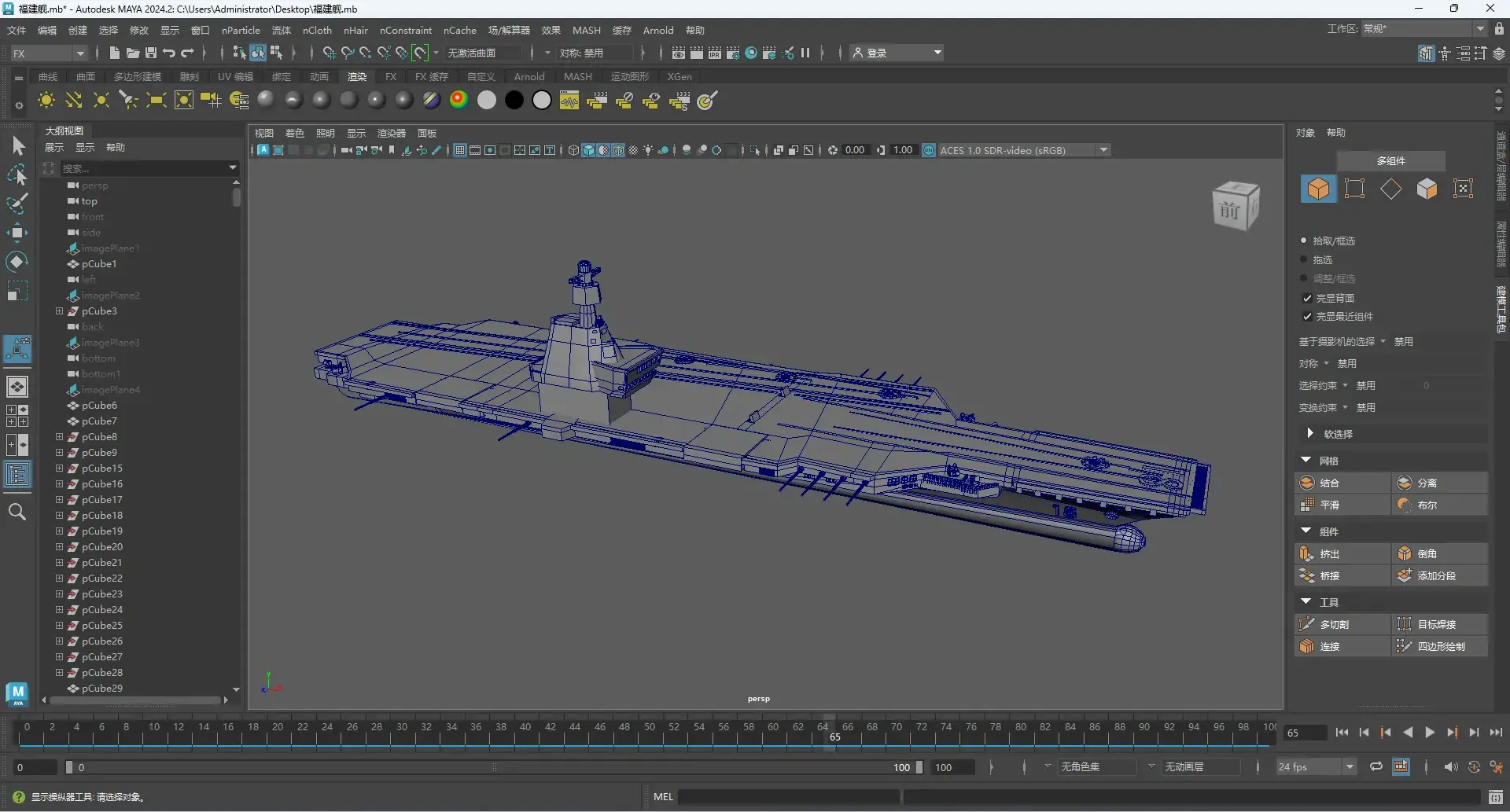Screen dimensions: 1510x812
Task: Toggle highlight nearest component checkbox
Action: [x=1307, y=316]
